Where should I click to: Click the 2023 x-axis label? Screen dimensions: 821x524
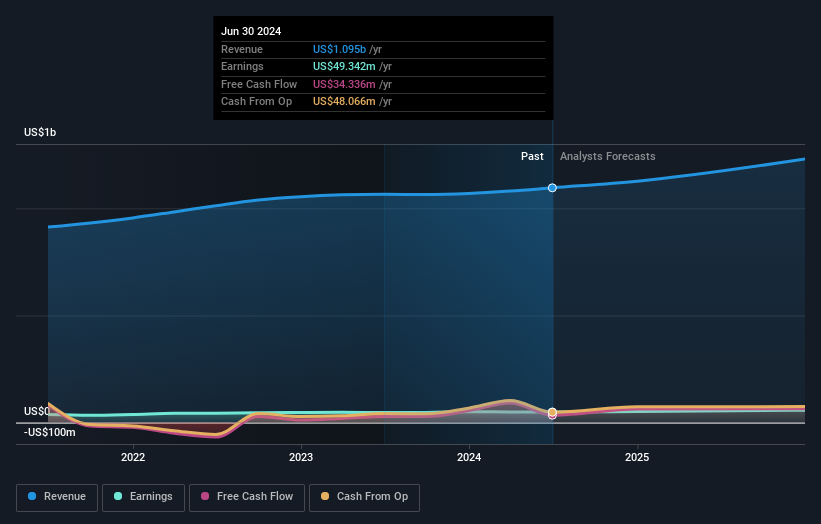(301, 457)
